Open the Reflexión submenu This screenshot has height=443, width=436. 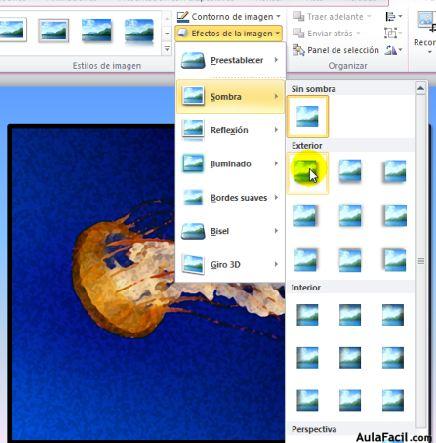click(x=230, y=130)
